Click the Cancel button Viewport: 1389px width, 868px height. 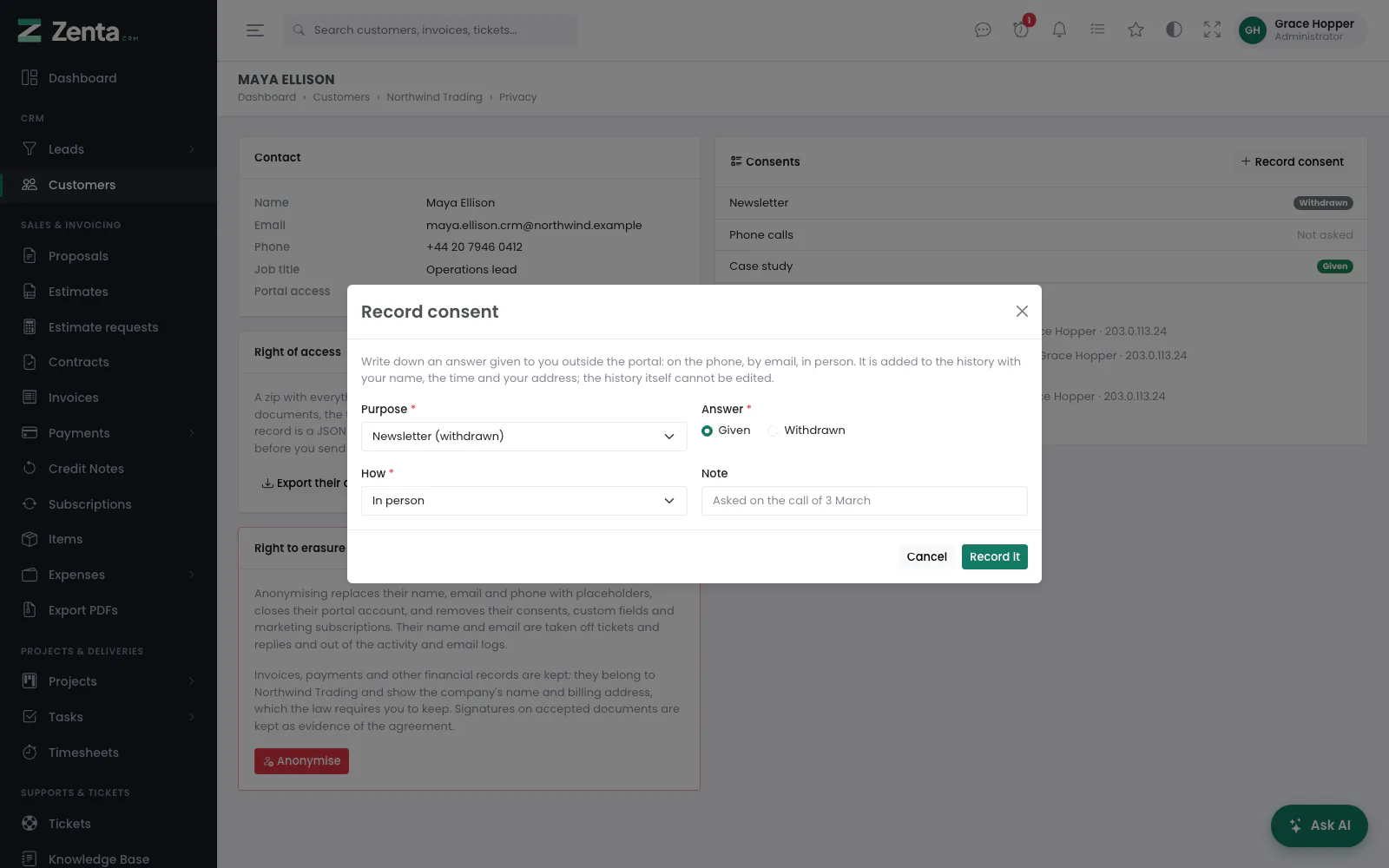(x=926, y=557)
